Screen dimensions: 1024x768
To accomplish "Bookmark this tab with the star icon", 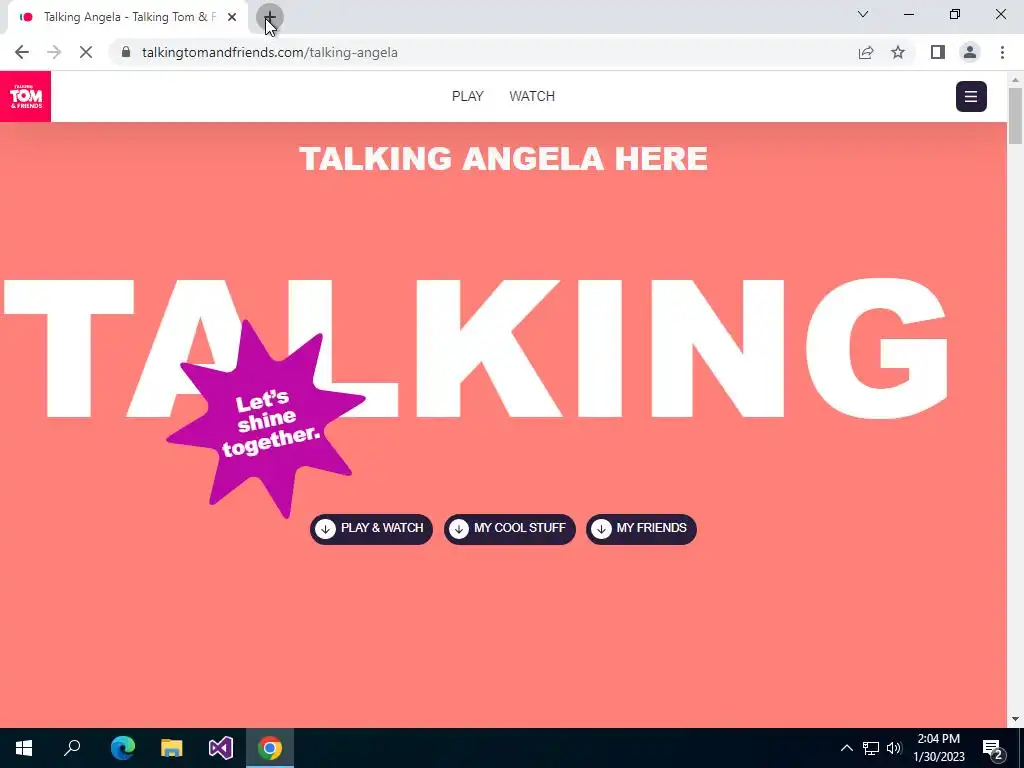I will [898, 52].
